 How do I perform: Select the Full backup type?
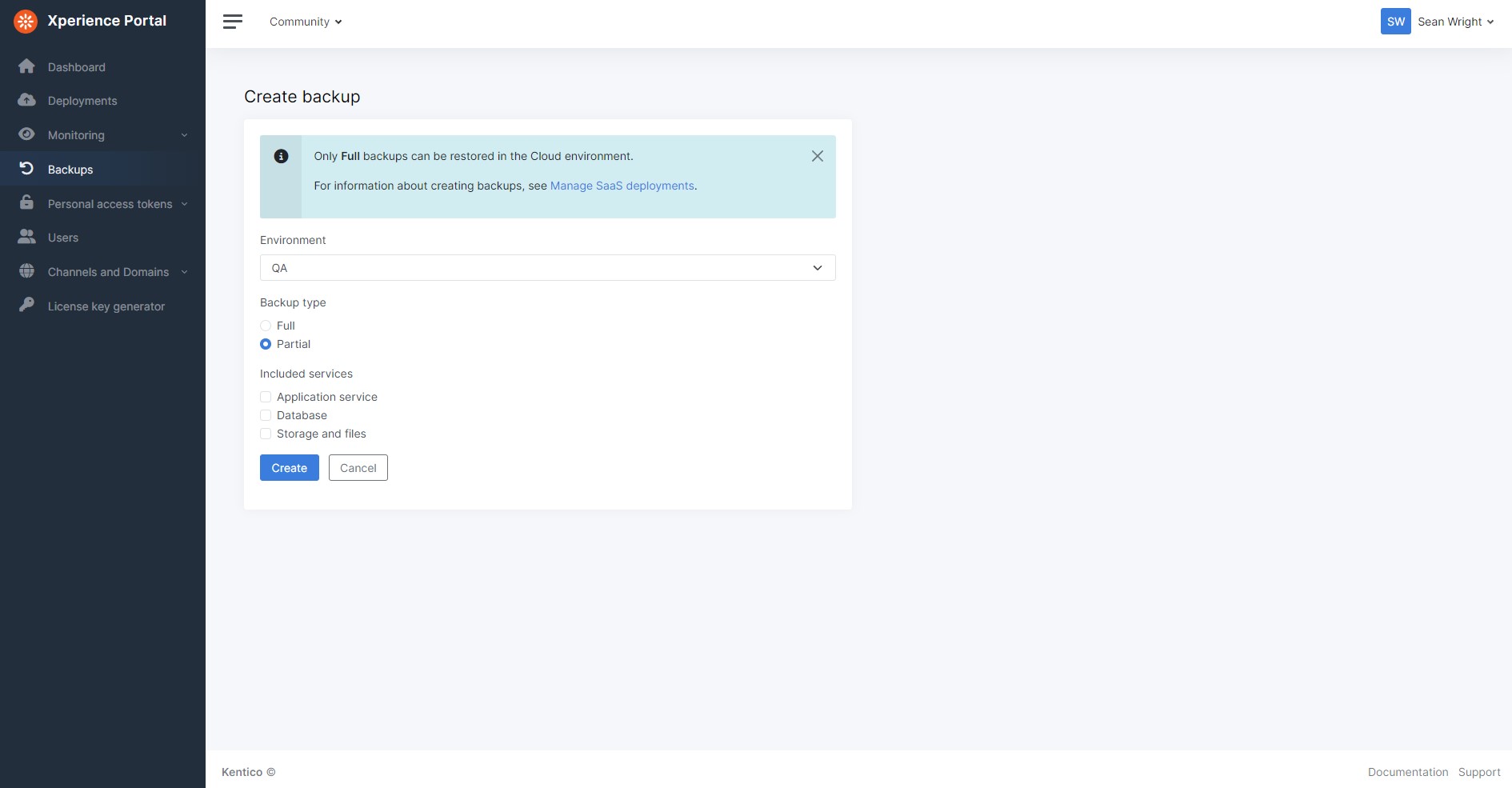tap(266, 326)
